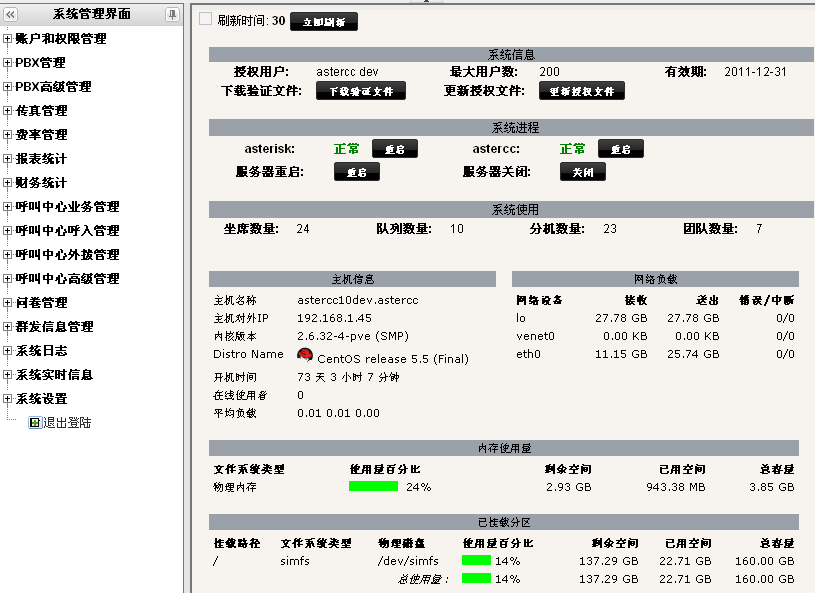Open the 报表统计 menu item
Image resolution: width=815 pixels, height=593 pixels.
[41, 159]
